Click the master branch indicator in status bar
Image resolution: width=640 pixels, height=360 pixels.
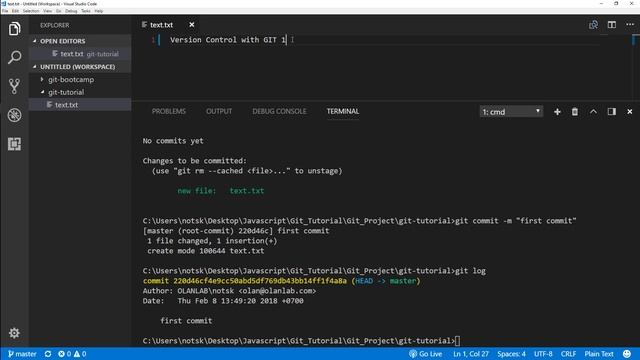(x=22, y=354)
